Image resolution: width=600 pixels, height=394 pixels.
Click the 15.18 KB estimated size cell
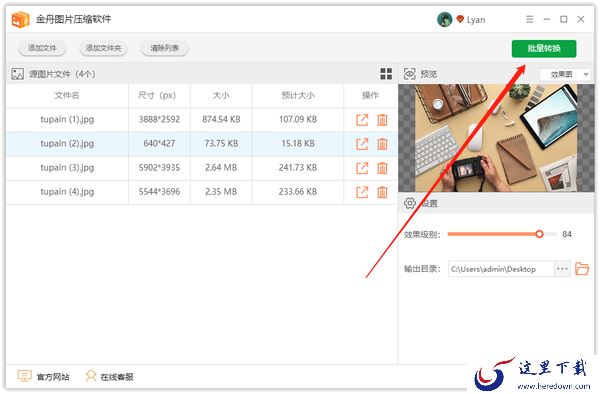coord(298,143)
